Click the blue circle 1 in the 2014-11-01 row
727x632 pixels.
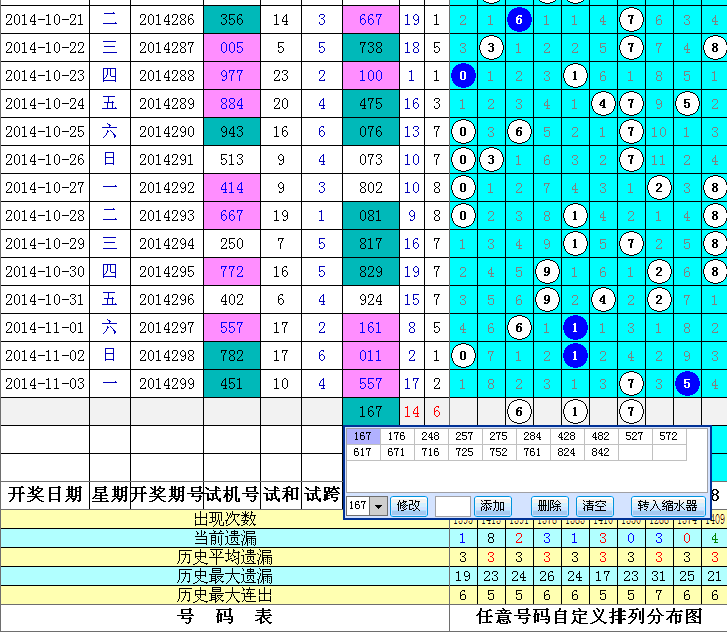(x=574, y=327)
